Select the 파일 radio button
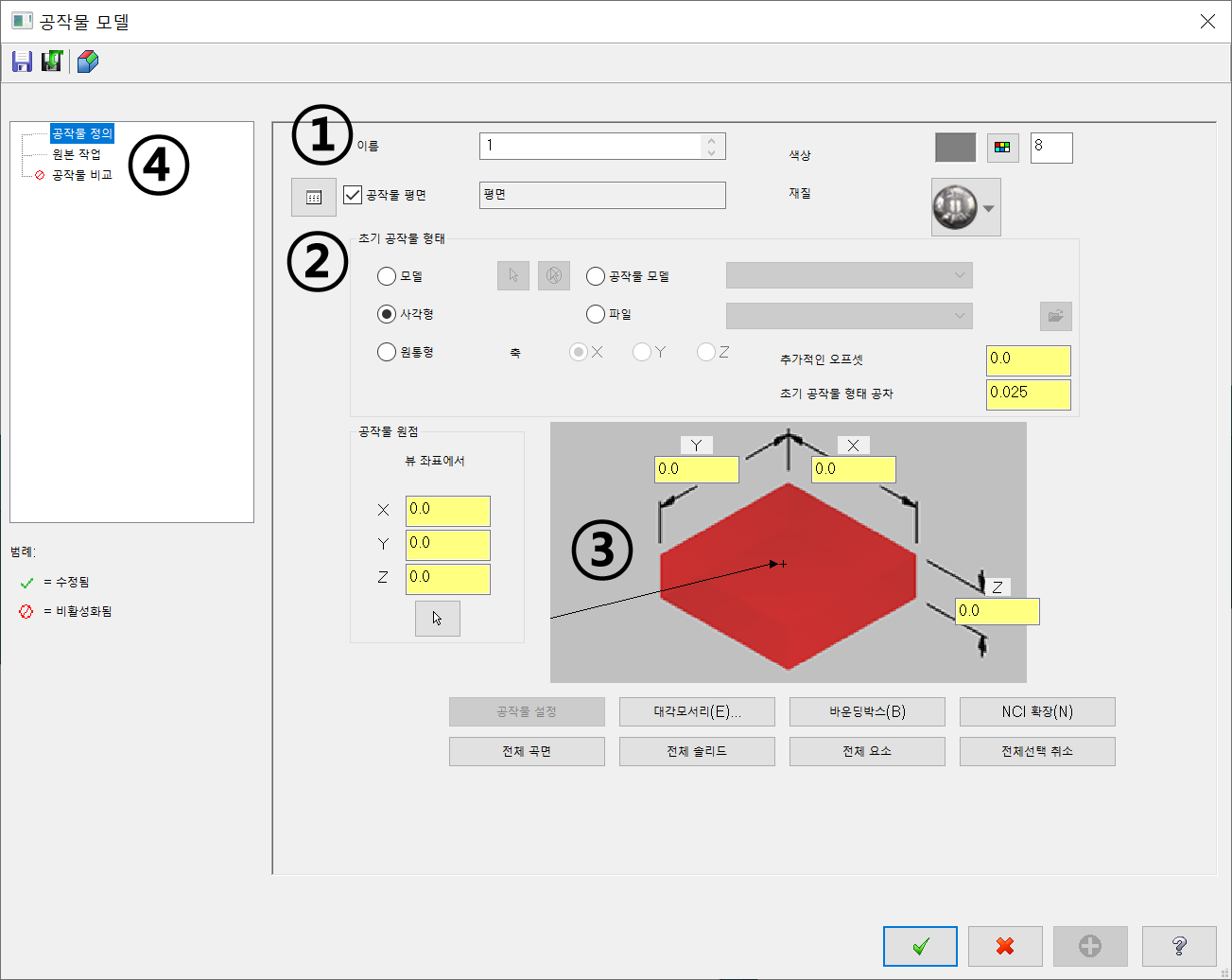 [596, 314]
